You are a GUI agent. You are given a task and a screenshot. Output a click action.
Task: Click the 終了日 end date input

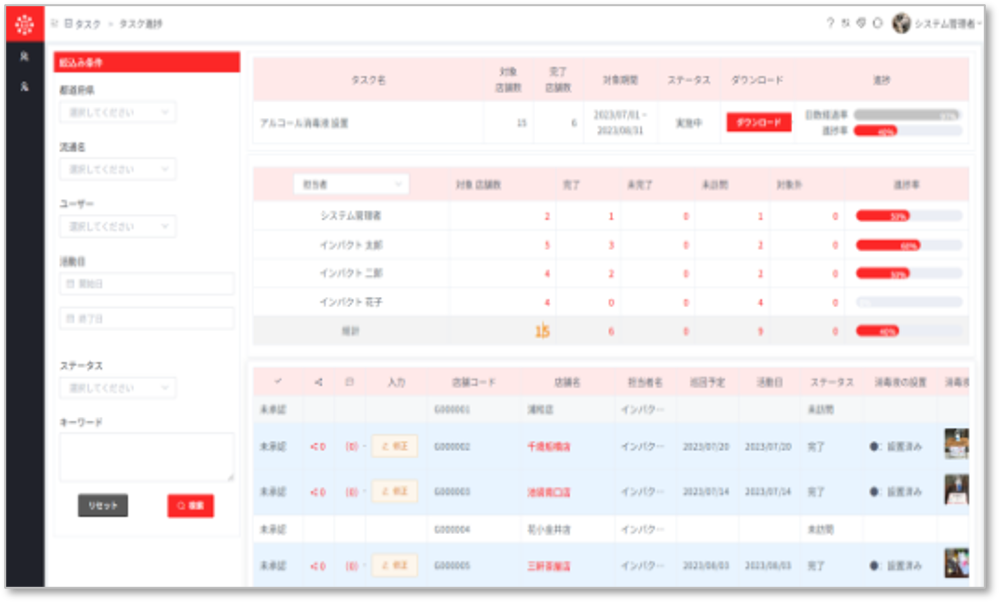pyautogui.click(x=147, y=319)
